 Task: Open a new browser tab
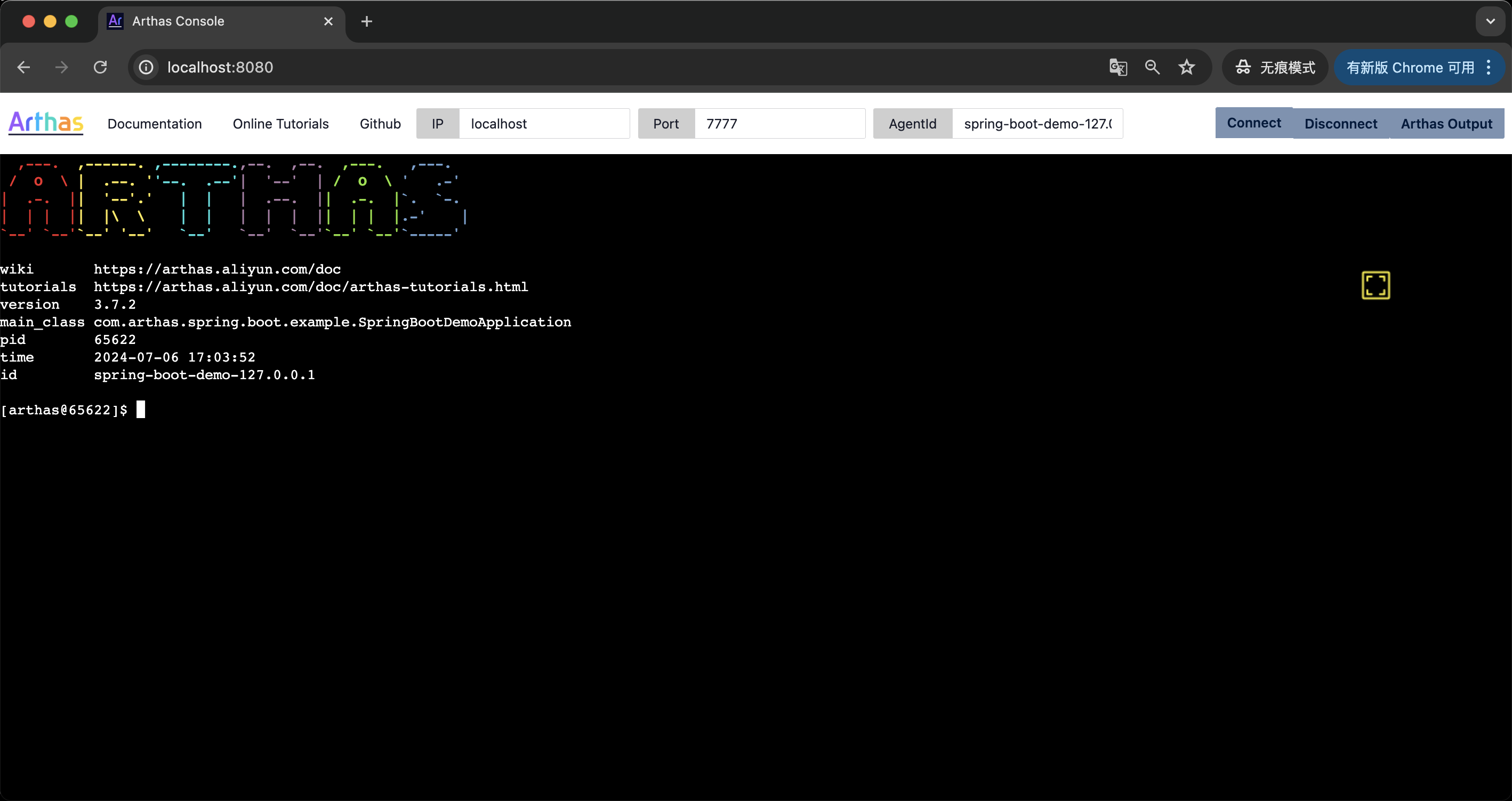pos(366,22)
